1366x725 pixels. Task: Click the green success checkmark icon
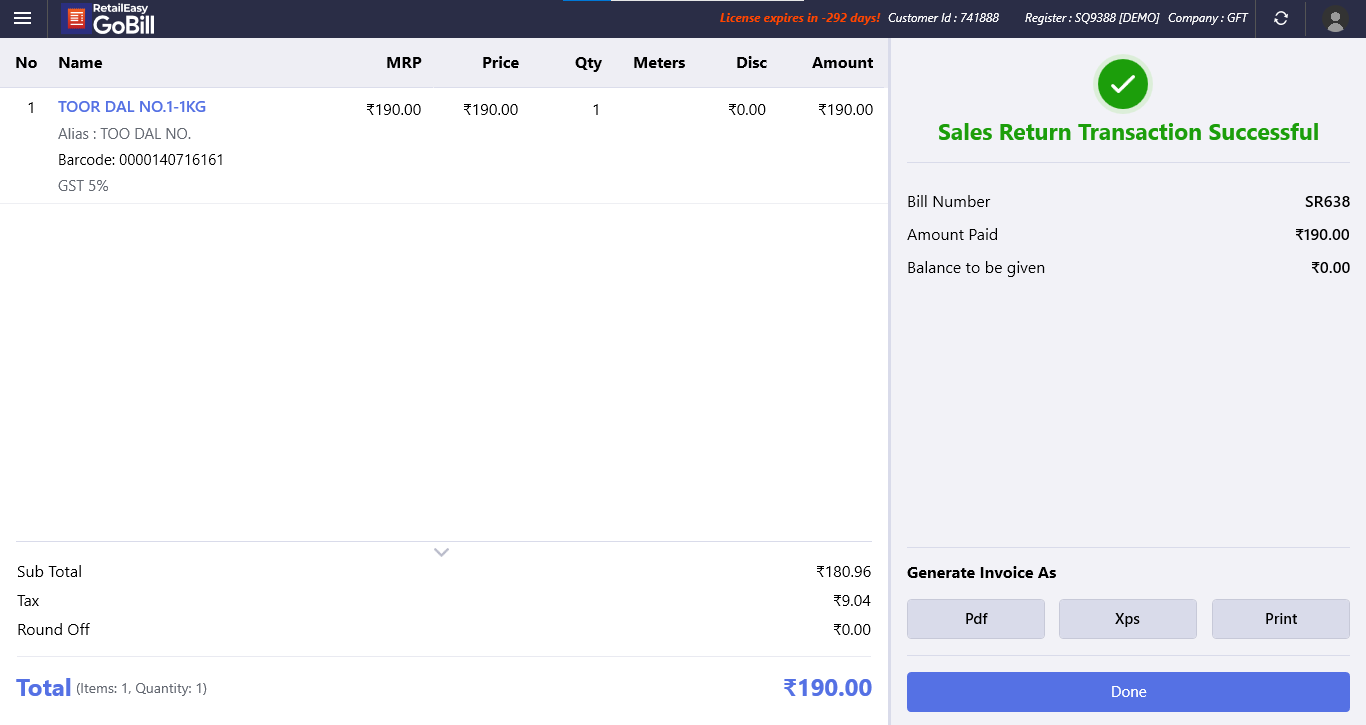(1123, 84)
